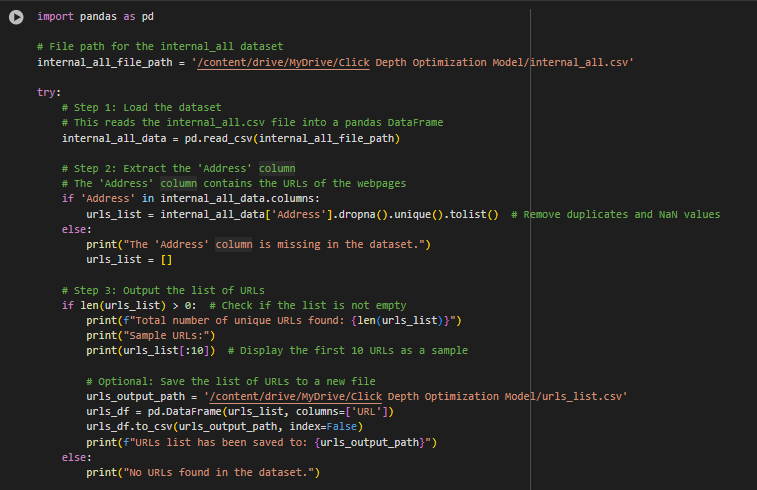Screen dimensions: 757x490
Task: Click comment '# Display the first 10 URLs as a sample'
Action: coord(348,350)
